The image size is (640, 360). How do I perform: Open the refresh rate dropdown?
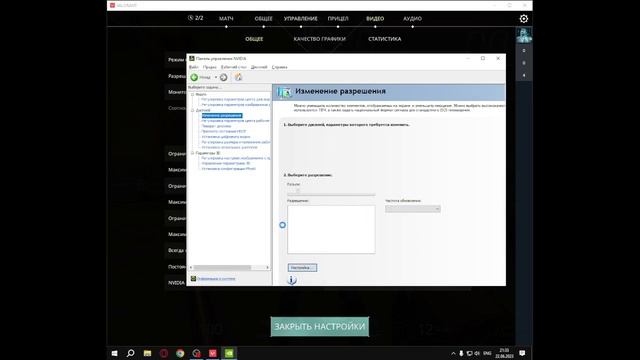(413, 209)
